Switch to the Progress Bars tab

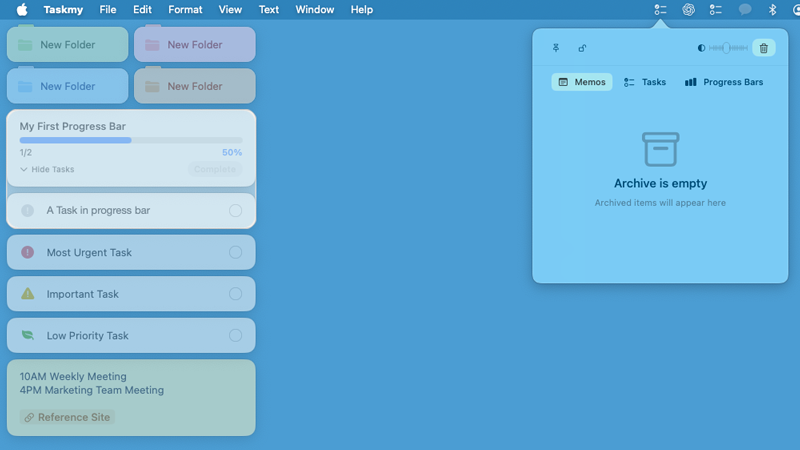pos(724,82)
